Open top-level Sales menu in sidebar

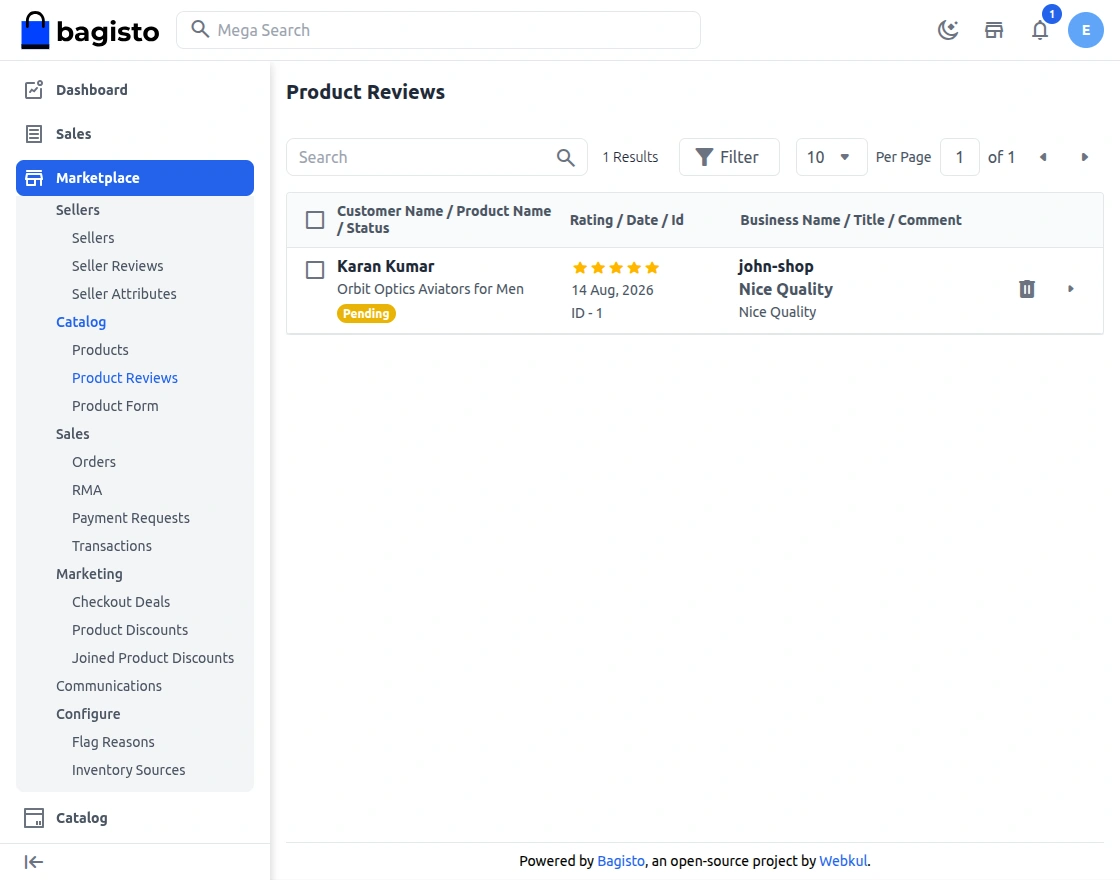(x=74, y=134)
